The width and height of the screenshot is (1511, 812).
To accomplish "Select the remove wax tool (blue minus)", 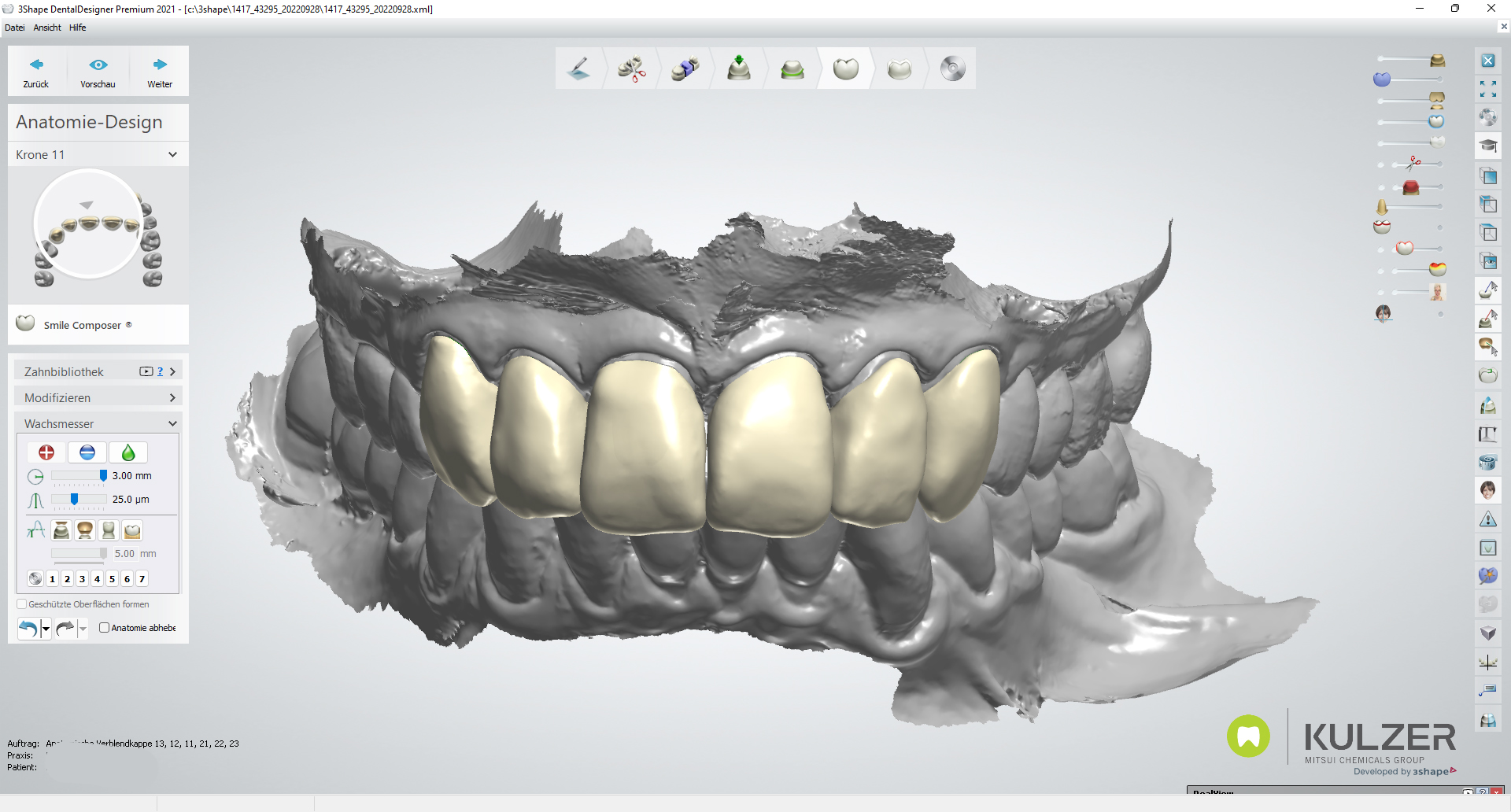I will pyautogui.click(x=87, y=452).
